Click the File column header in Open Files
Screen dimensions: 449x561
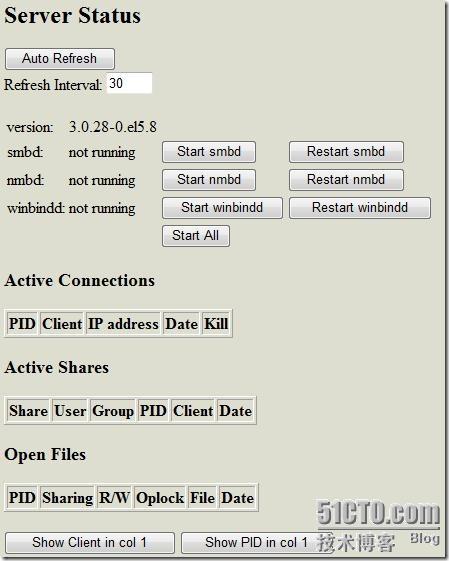[202, 497]
